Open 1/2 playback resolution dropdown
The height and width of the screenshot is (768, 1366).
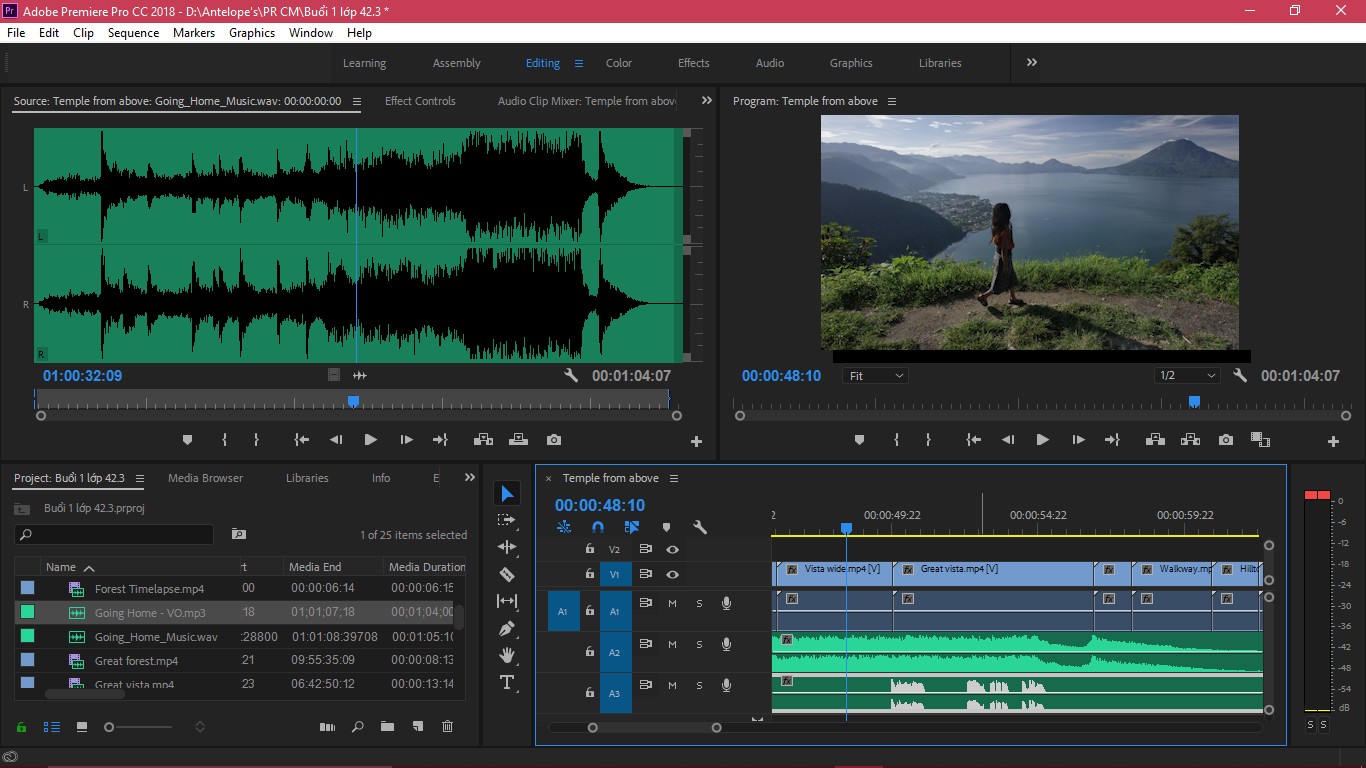[x=1188, y=376]
